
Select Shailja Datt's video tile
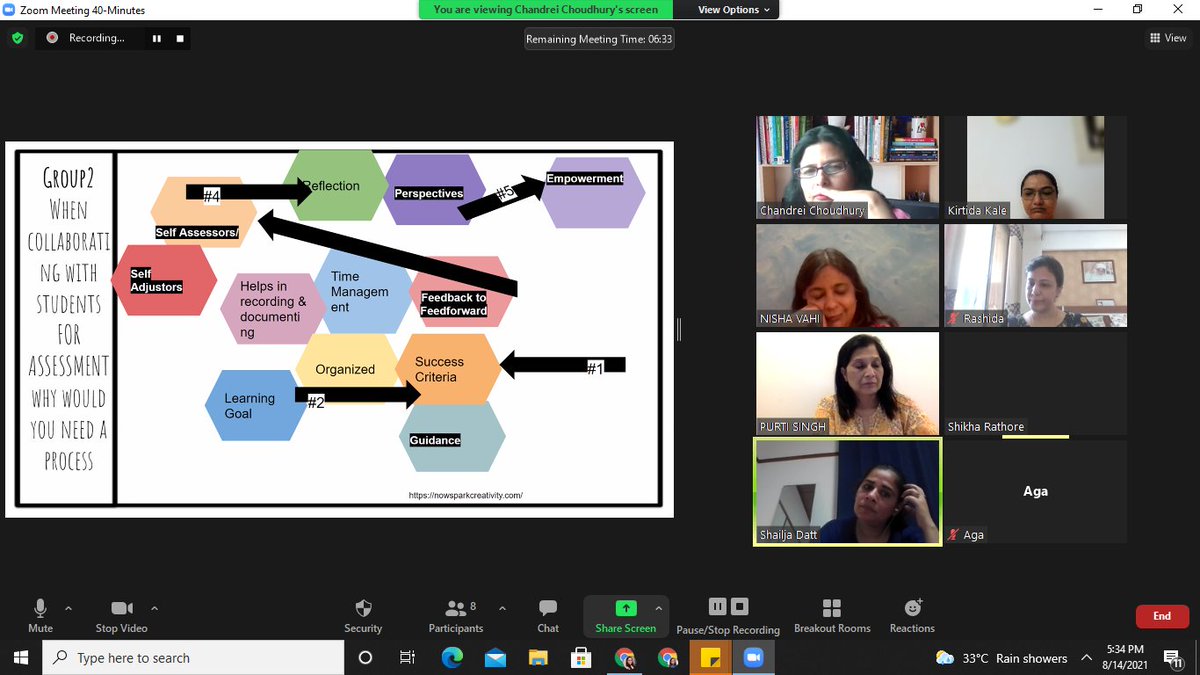847,492
